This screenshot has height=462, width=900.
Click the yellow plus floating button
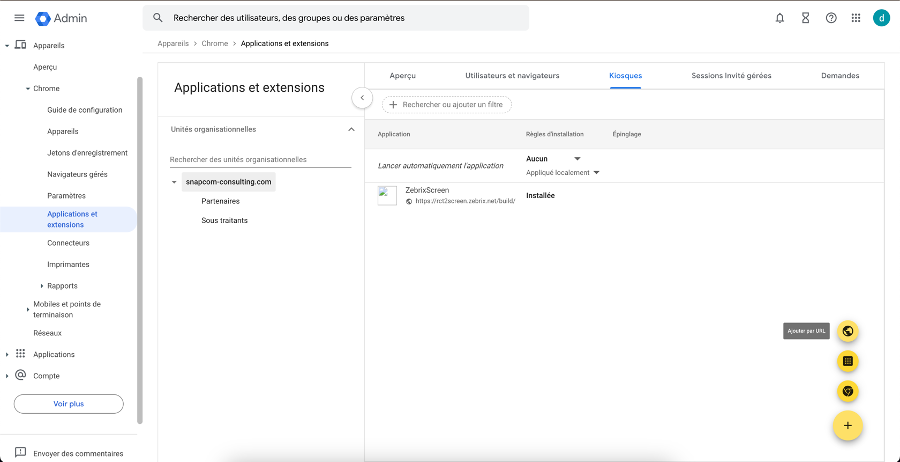[x=848, y=425]
